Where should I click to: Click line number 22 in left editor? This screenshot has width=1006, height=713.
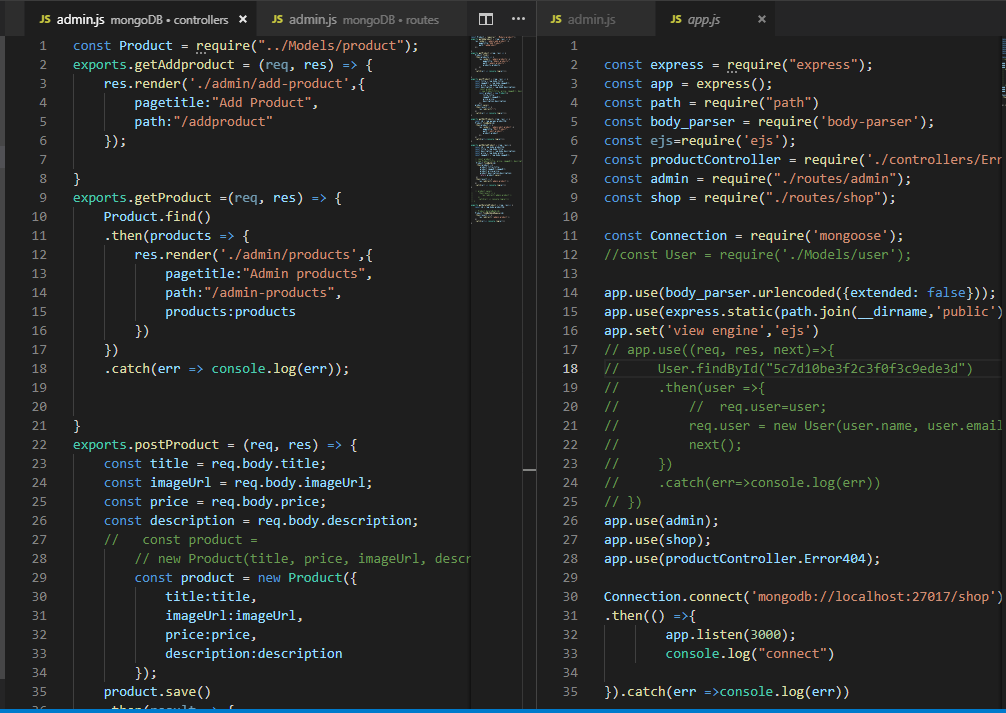tap(39, 444)
